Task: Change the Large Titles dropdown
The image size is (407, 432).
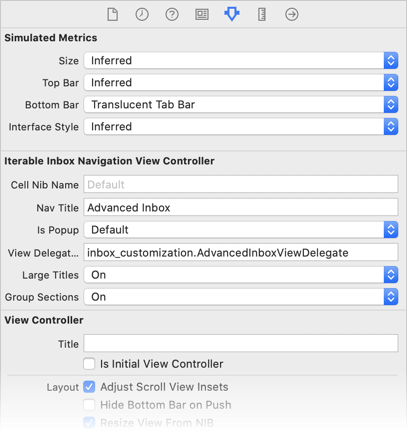Action: coord(241,275)
